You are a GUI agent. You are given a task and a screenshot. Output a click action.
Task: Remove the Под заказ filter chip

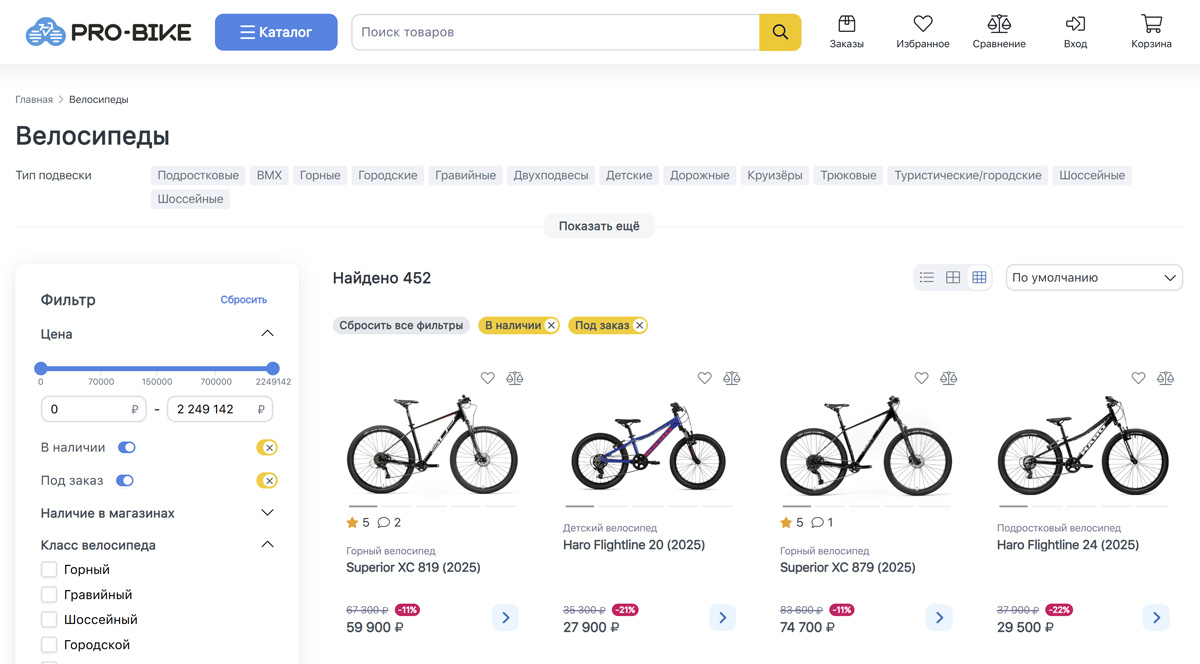[x=639, y=325]
